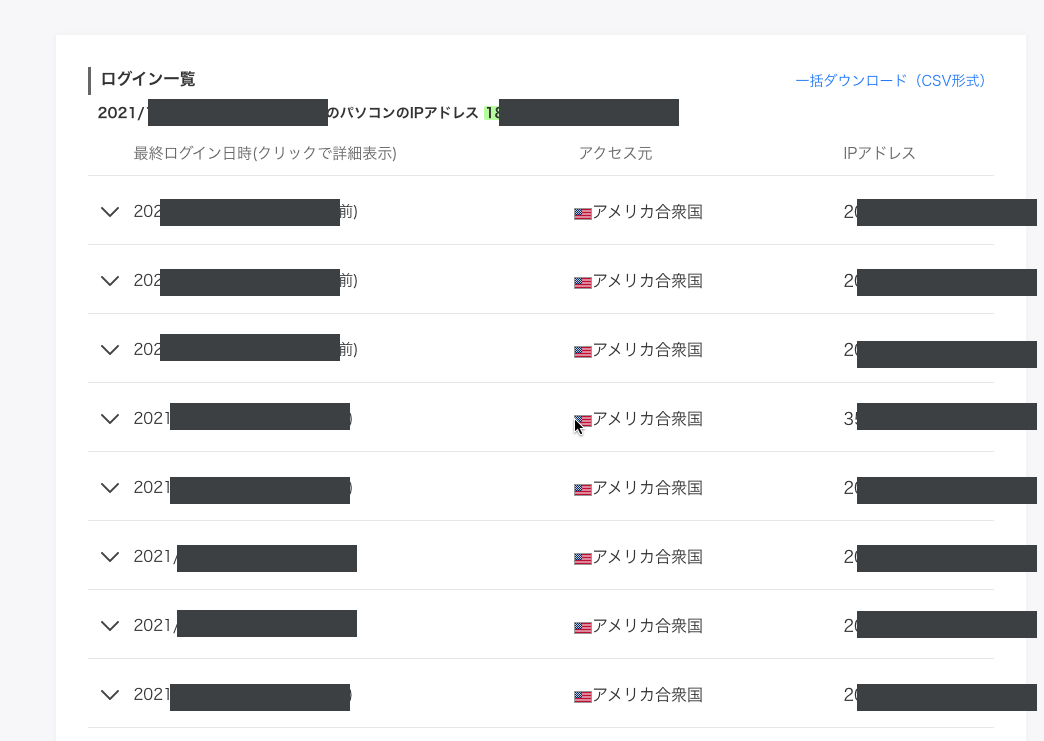Click the US flag in the seventh login row
1044x741 pixels.
click(582, 627)
